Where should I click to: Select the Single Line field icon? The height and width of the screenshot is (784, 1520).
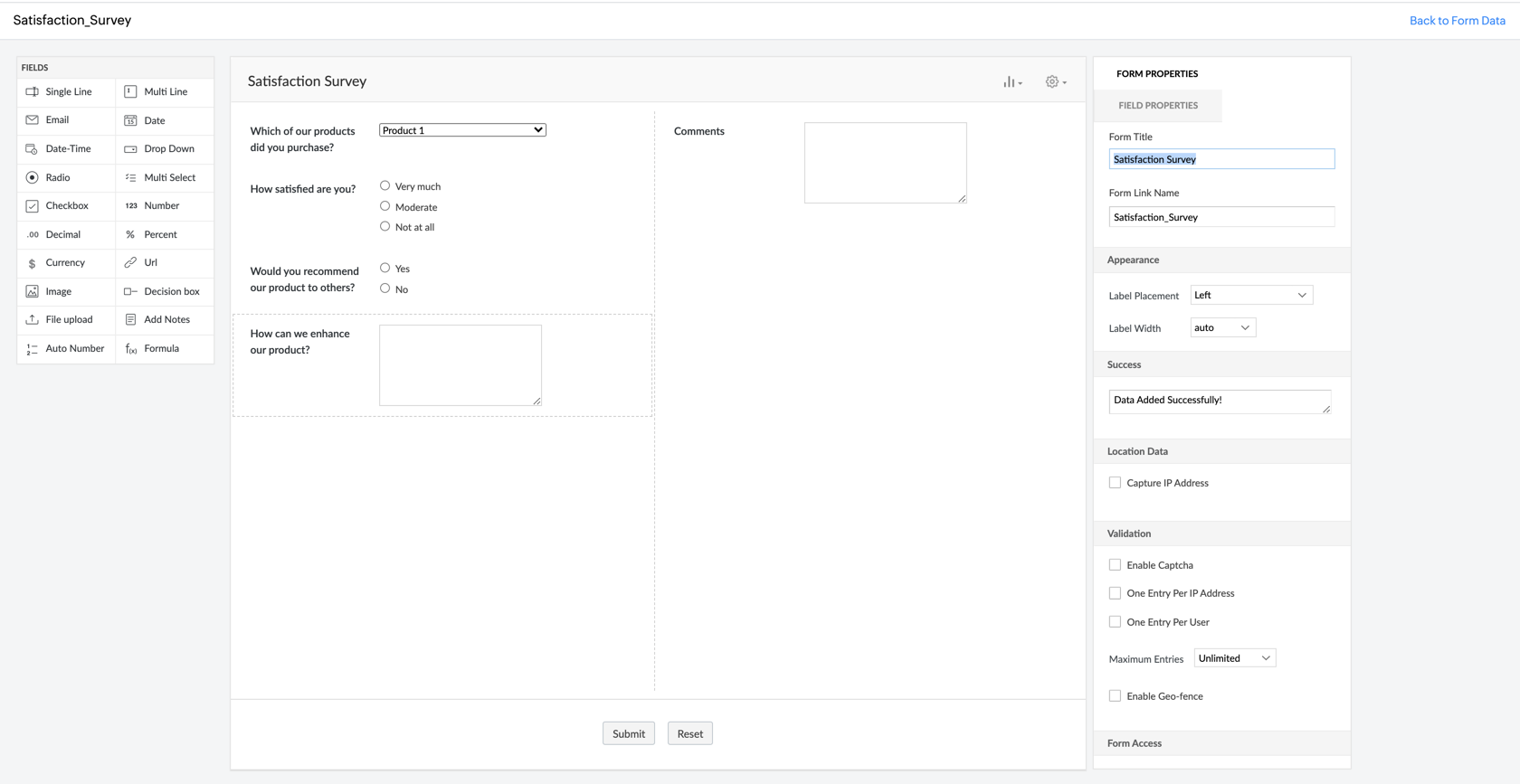click(32, 91)
